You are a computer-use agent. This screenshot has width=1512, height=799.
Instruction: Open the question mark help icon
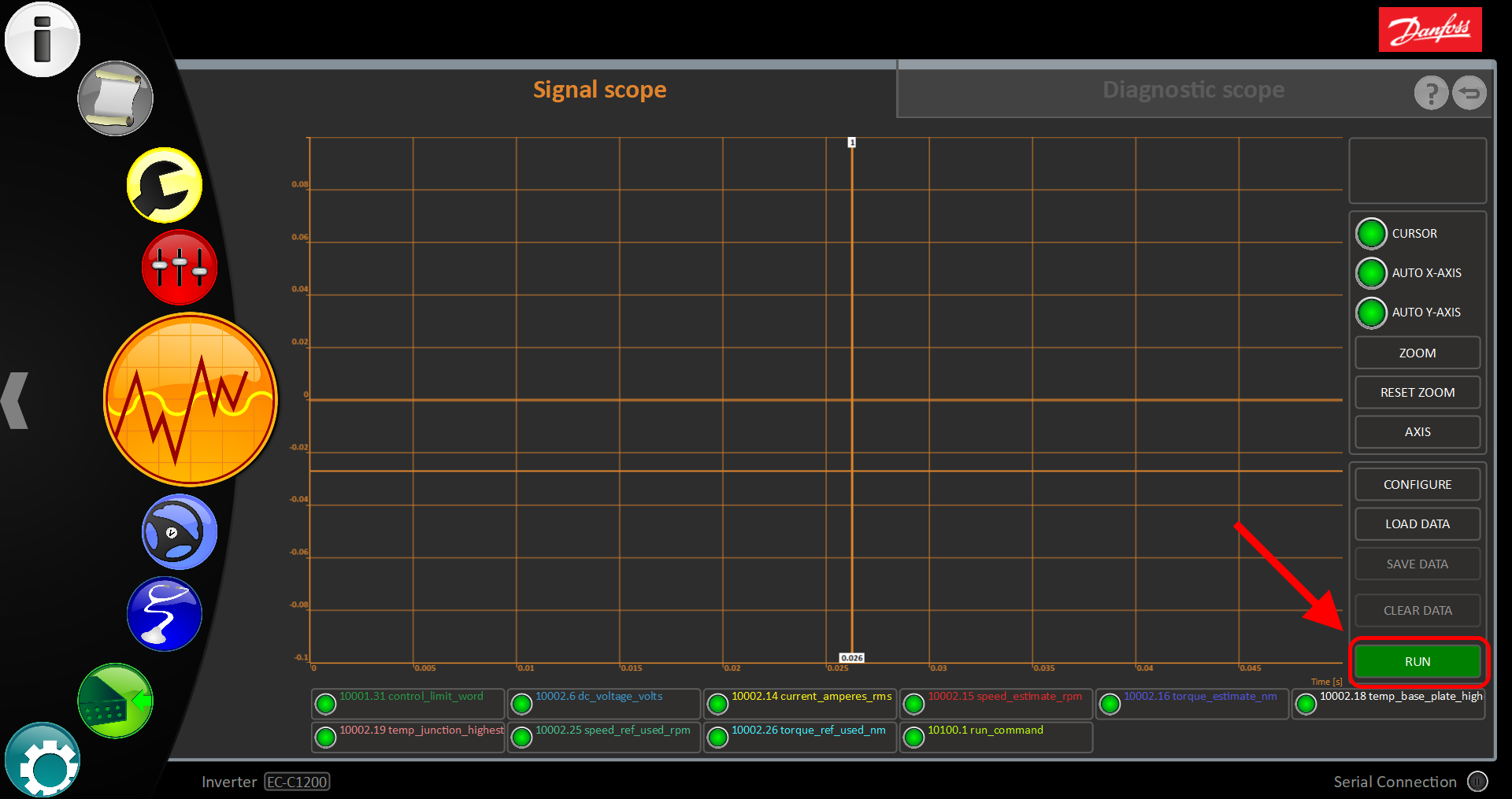coord(1431,93)
